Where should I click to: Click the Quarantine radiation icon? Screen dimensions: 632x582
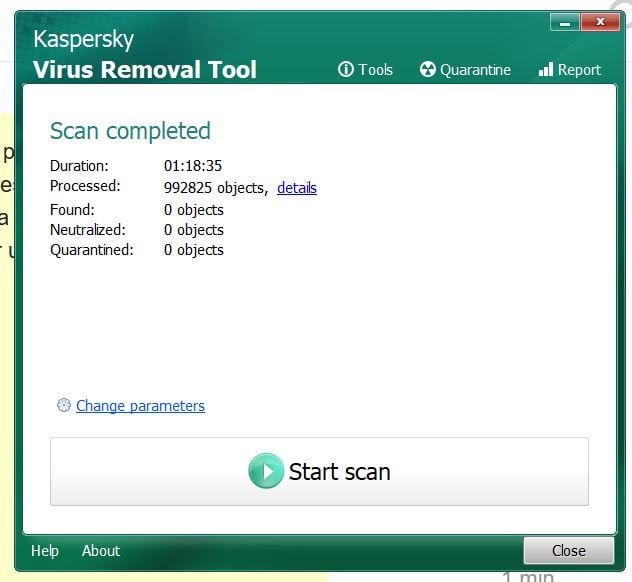(x=428, y=70)
